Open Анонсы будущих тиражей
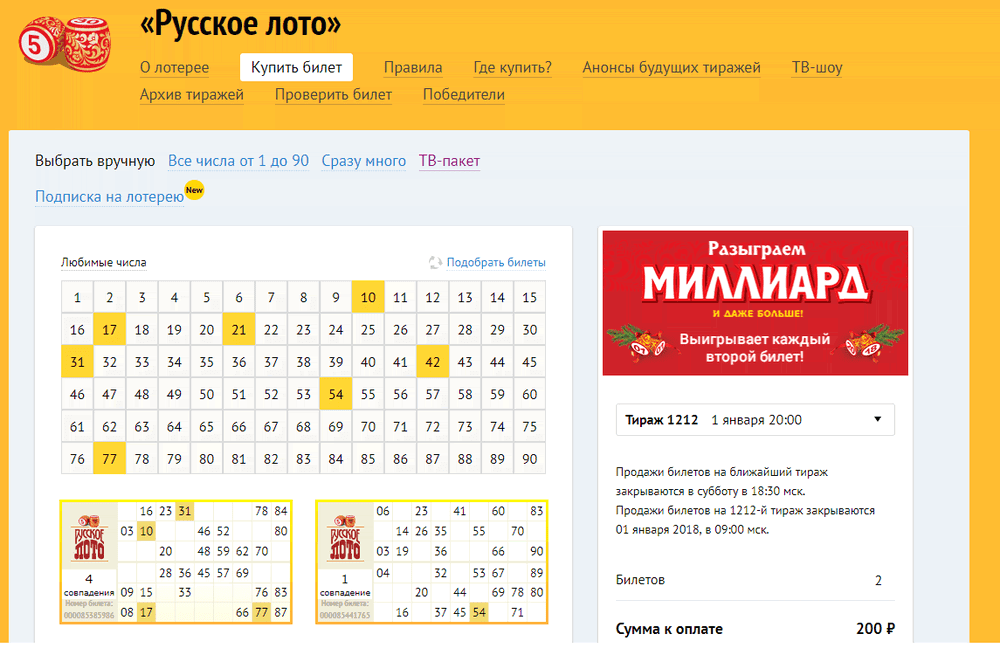 pyautogui.click(x=672, y=68)
